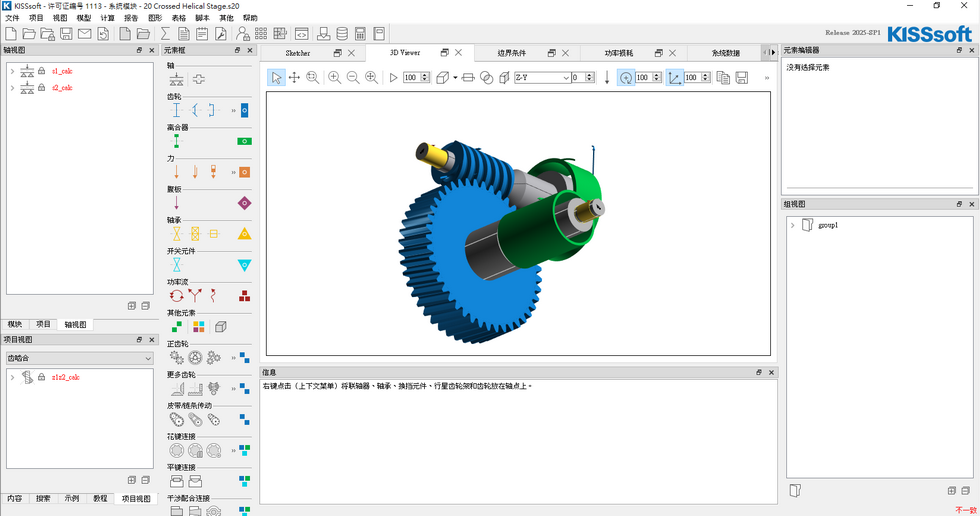Increase the rotation 100 spinner value
980x516 pixels.
click(657, 75)
